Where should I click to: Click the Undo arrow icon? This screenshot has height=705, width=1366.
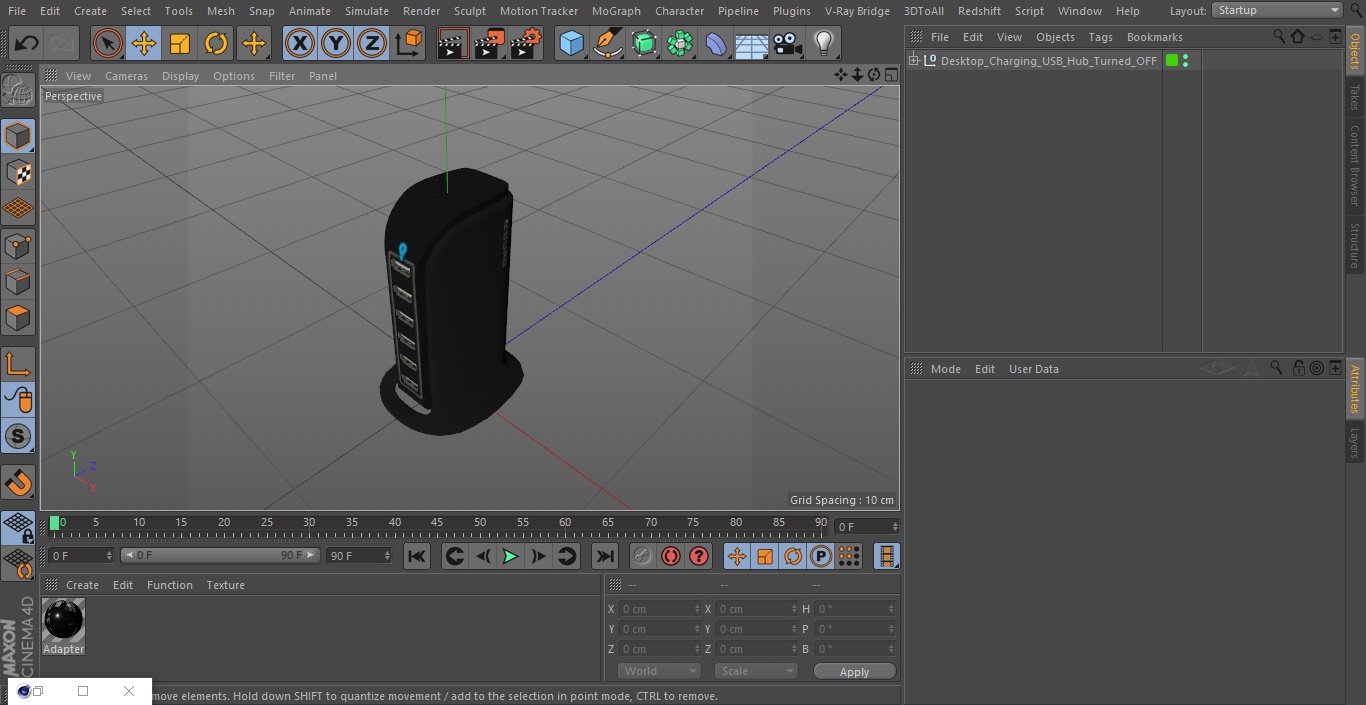[x=27, y=44]
